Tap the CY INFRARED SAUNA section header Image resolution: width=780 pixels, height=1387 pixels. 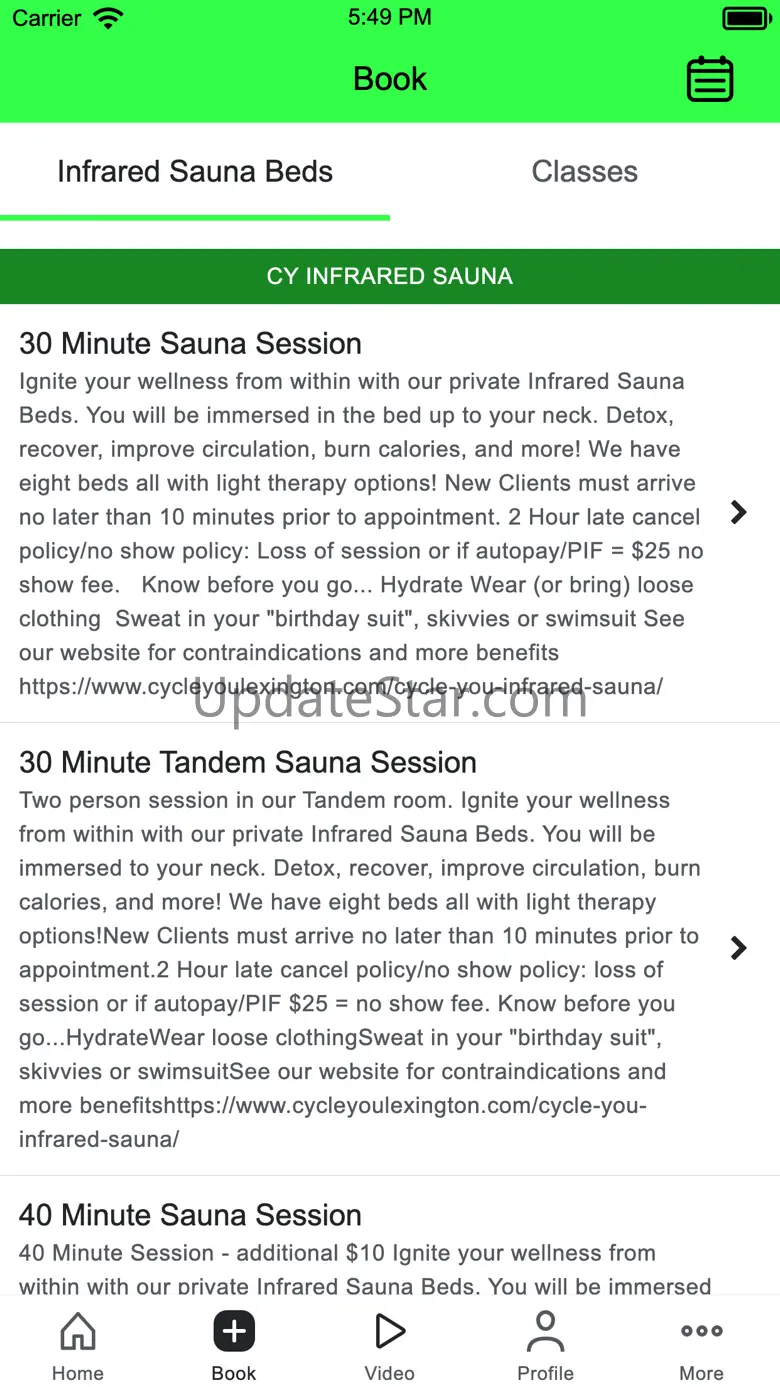coord(390,276)
